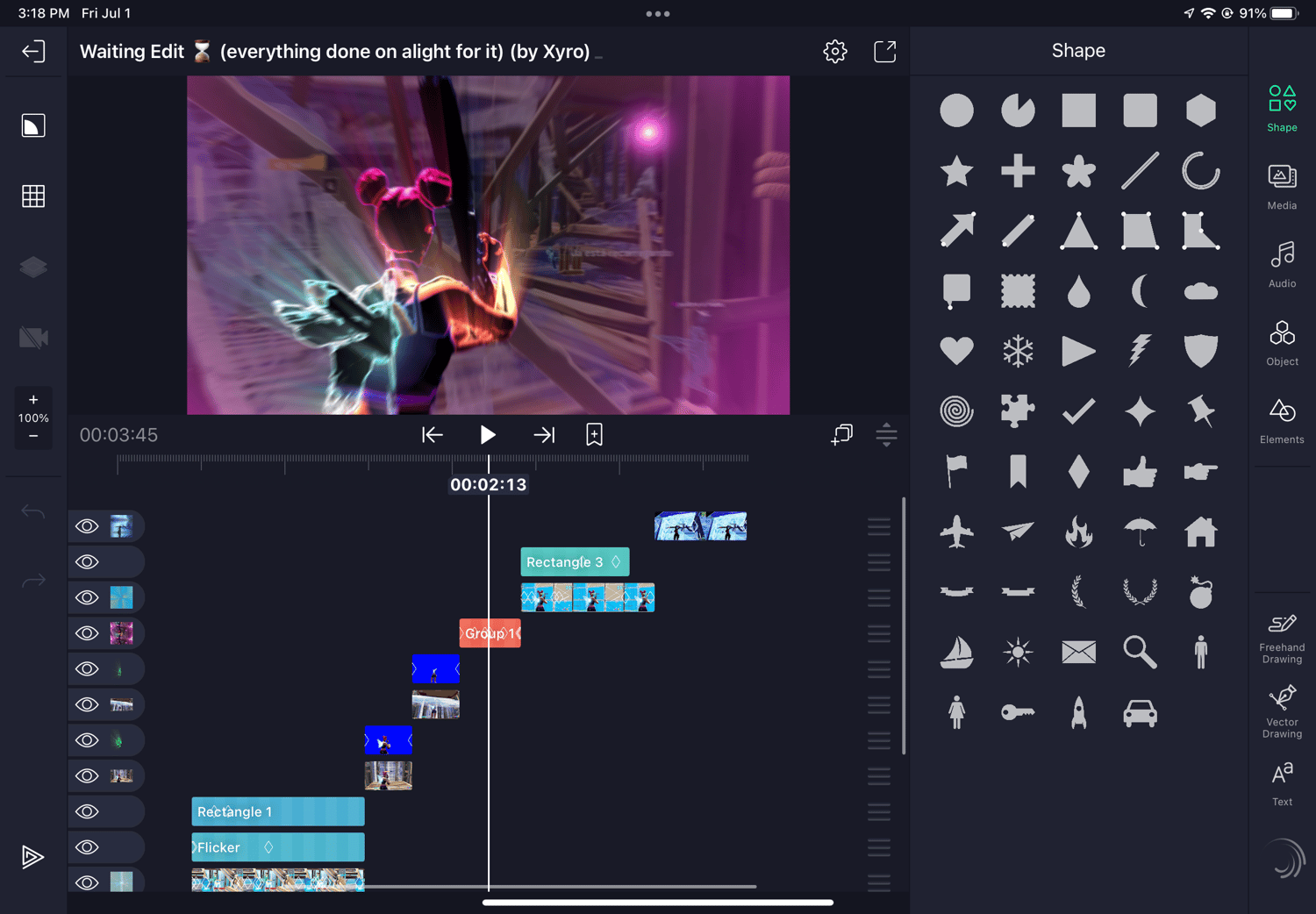
Task: Start Freehand Drawing
Action: pyautogui.click(x=1282, y=639)
